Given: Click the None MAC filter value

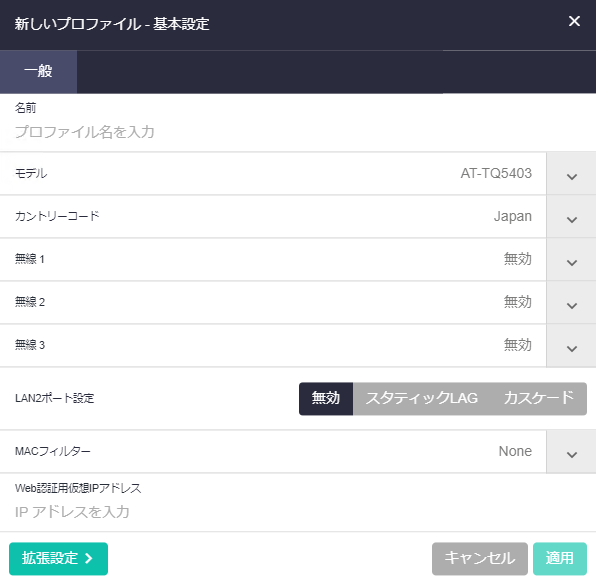Looking at the screenshot, I should 515,452.
